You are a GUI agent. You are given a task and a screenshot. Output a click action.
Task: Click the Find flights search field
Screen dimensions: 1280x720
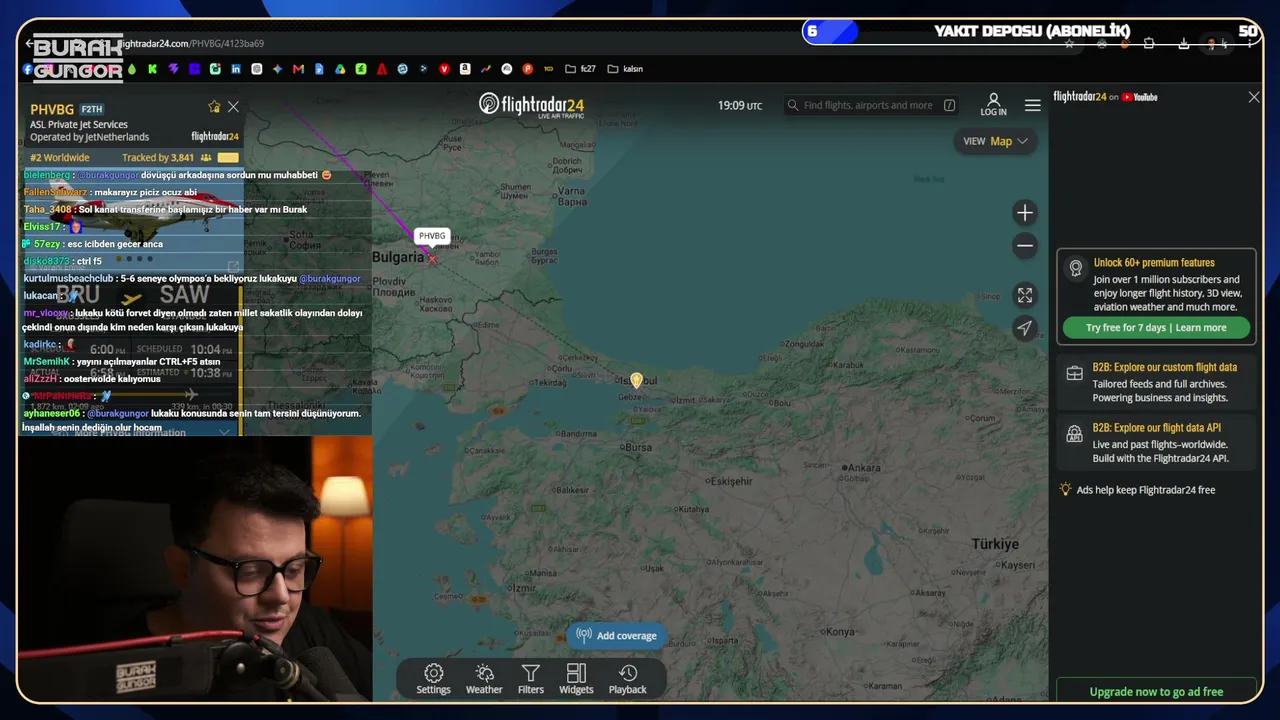coord(870,105)
